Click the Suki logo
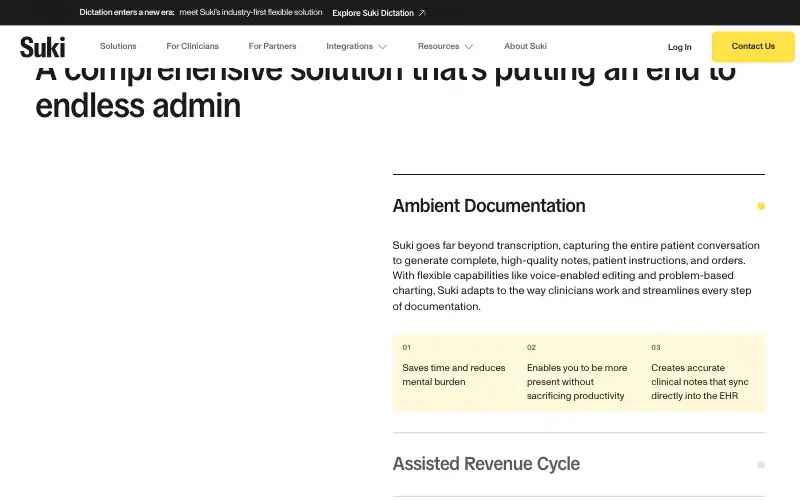 (x=43, y=47)
